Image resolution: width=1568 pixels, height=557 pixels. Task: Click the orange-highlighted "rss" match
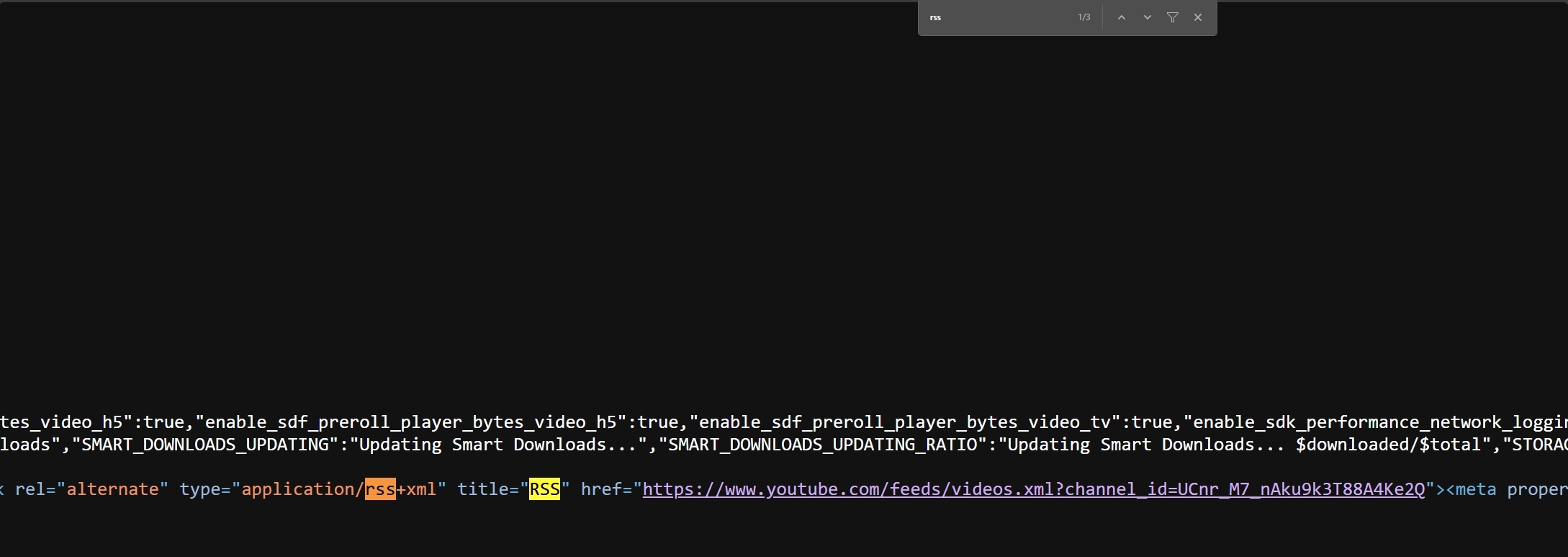[380, 489]
